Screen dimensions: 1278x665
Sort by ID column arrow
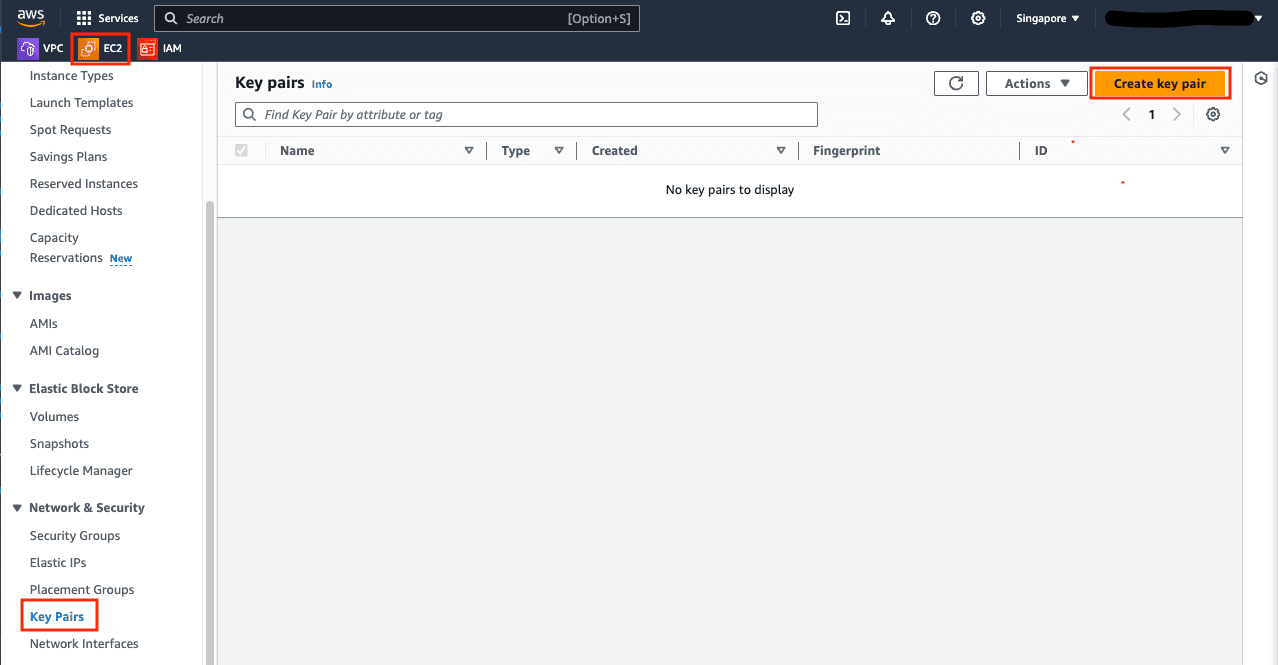(x=1225, y=151)
